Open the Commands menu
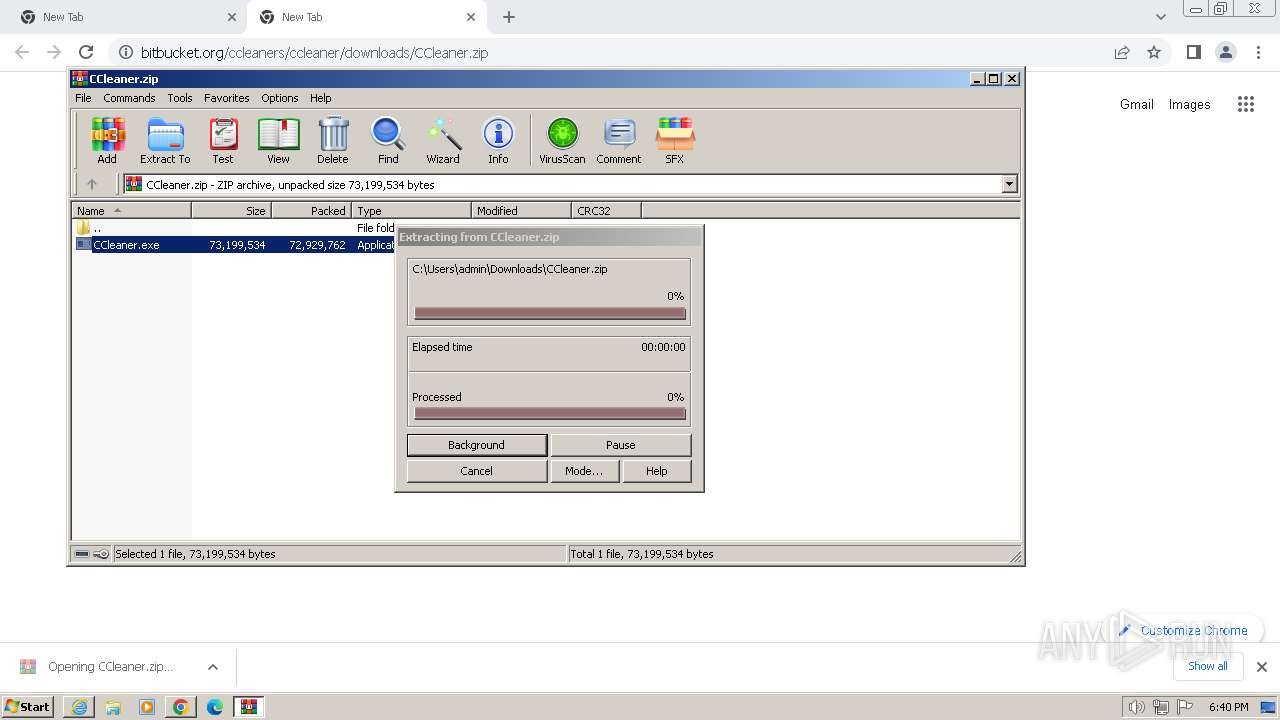Image resolution: width=1280 pixels, height=720 pixels. 129,98
